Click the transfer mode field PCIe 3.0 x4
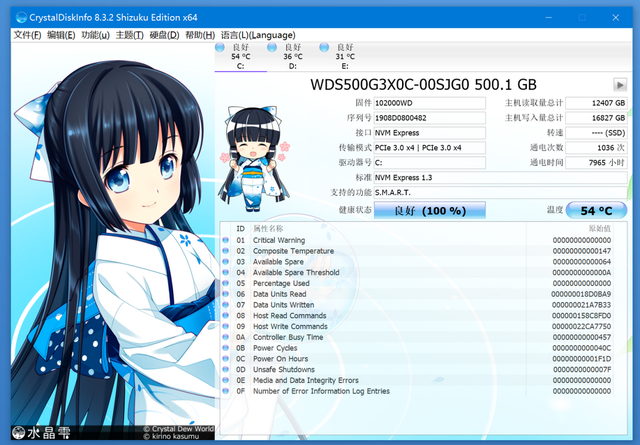This screenshot has height=445, width=640. tap(430, 148)
